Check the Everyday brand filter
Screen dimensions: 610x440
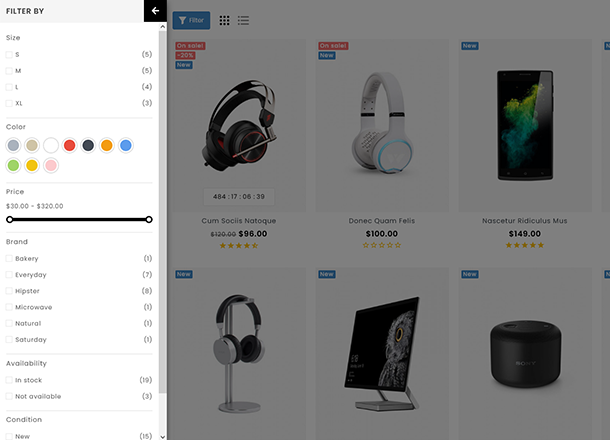click(x=9, y=275)
